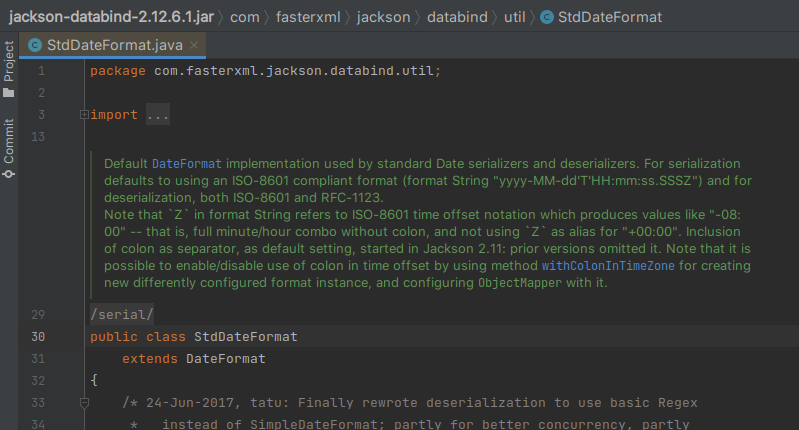Image resolution: width=799 pixels, height=430 pixels.
Task: Select the util breadcrumb segment
Action: pyautogui.click(x=515, y=17)
